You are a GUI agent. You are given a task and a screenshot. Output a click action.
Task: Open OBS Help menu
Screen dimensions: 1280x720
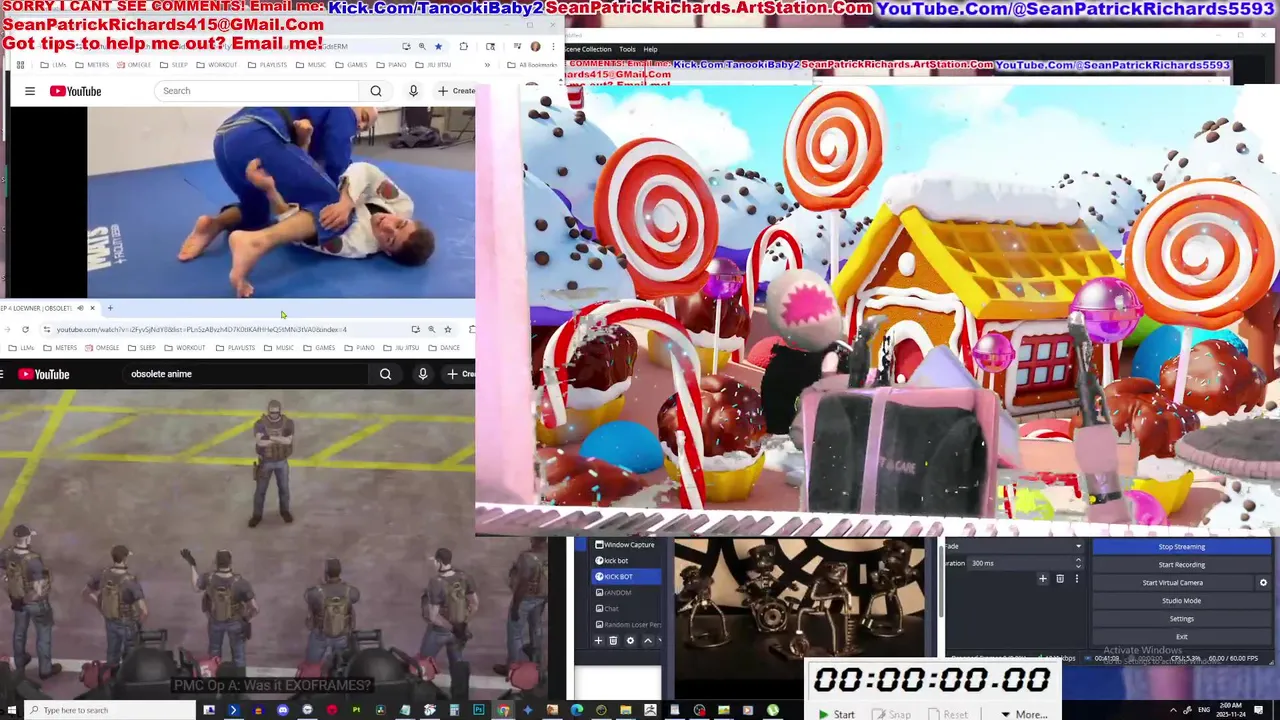click(650, 49)
